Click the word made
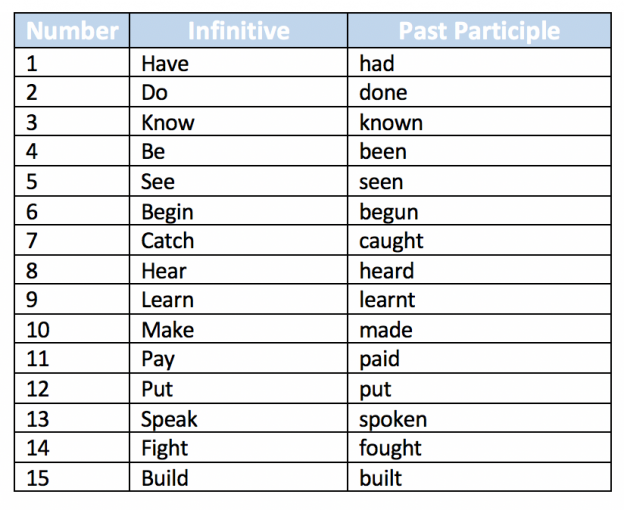 click(x=386, y=330)
